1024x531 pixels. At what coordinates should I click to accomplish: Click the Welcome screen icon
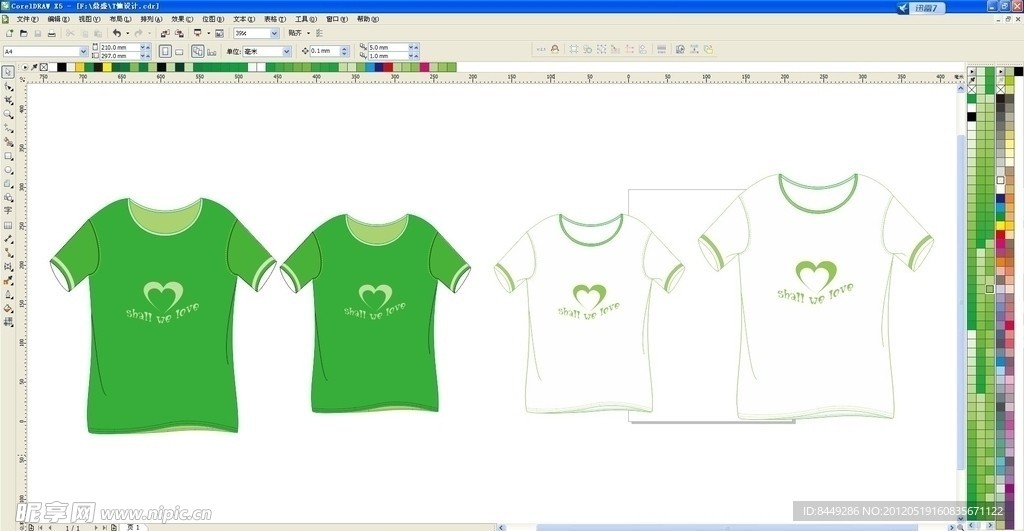[x=219, y=33]
